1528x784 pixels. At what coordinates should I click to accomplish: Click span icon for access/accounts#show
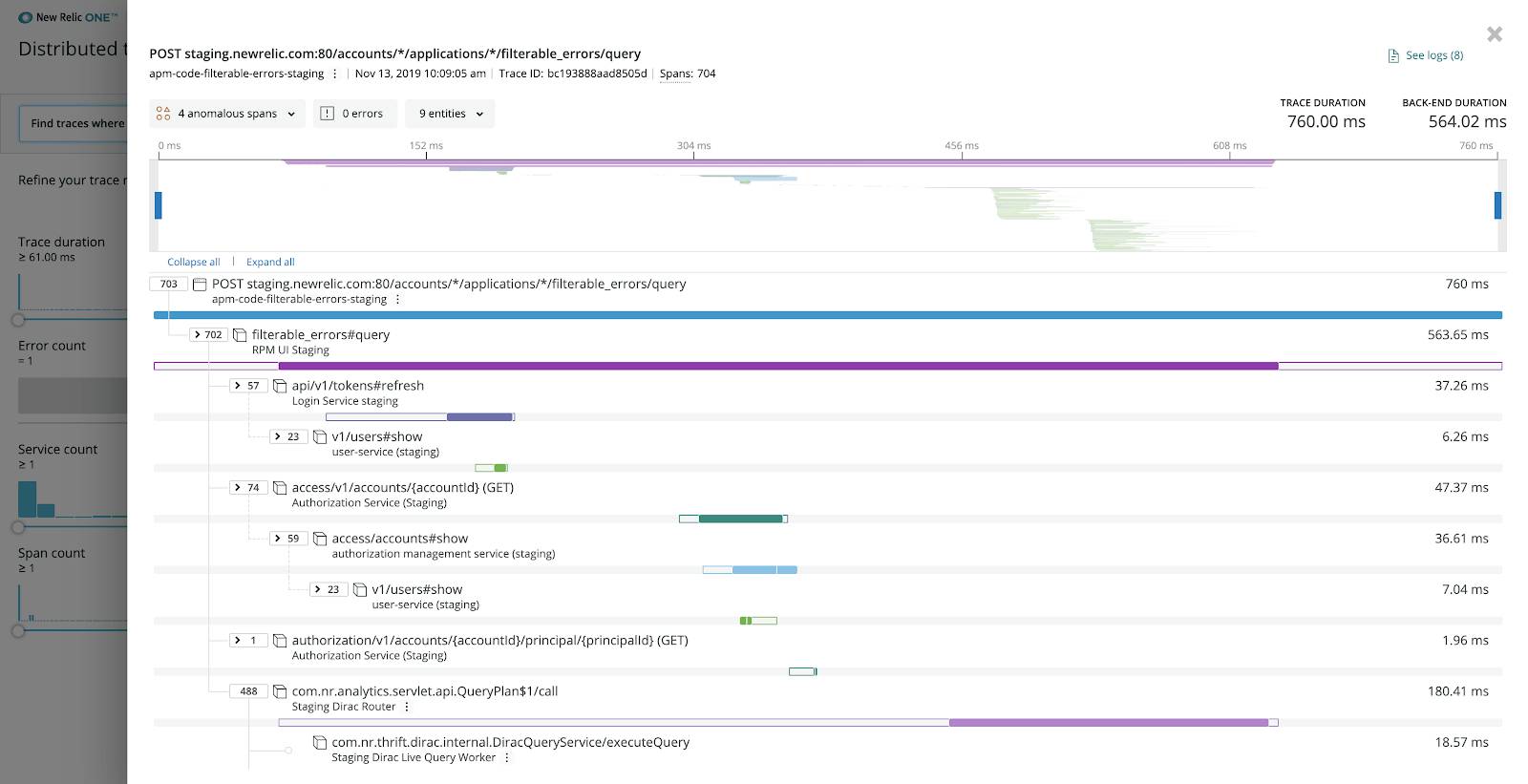pyautogui.click(x=320, y=539)
